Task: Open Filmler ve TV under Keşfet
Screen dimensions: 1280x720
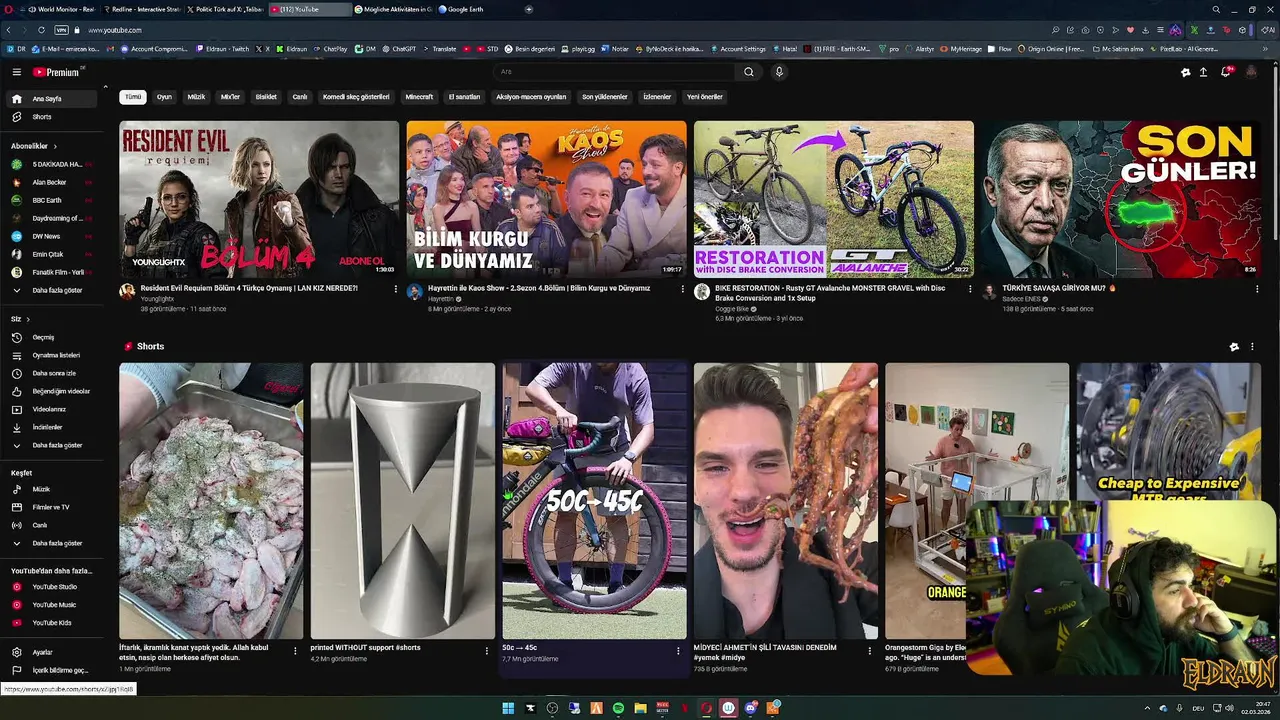Action: coord(53,507)
